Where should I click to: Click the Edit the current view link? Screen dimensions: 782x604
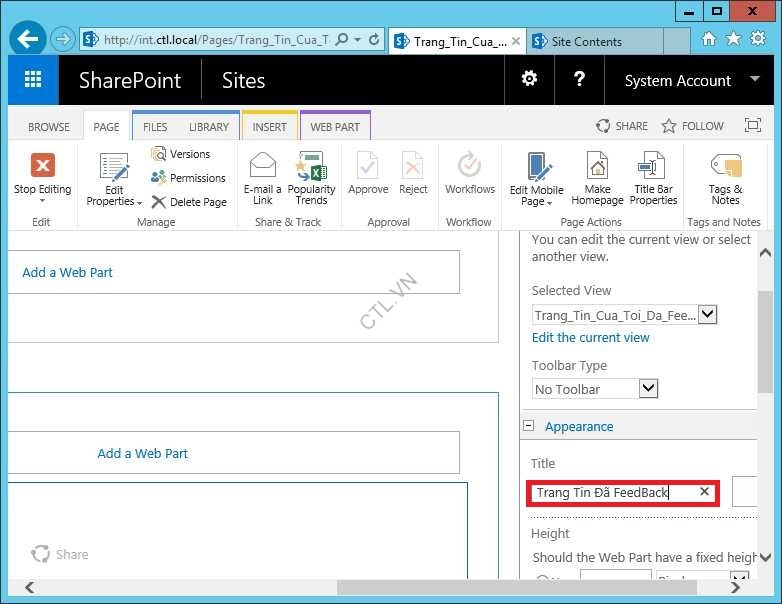[x=590, y=338]
